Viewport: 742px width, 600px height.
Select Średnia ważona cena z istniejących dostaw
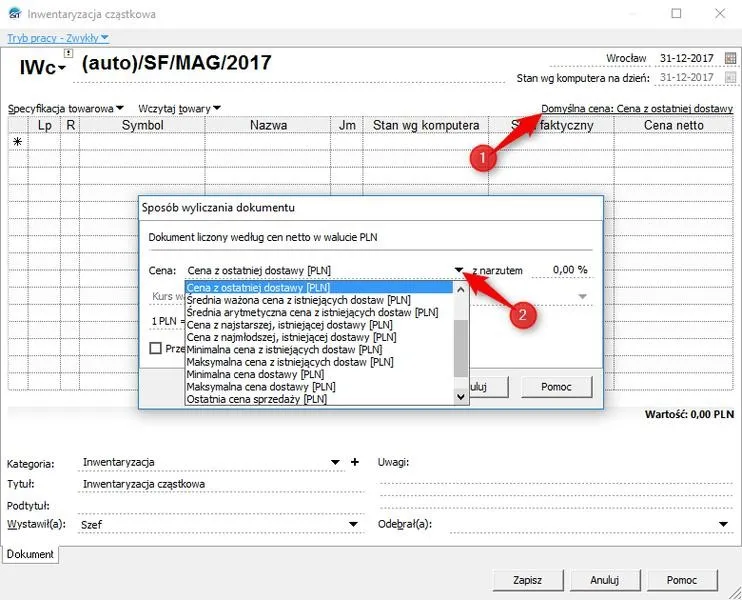(299, 300)
